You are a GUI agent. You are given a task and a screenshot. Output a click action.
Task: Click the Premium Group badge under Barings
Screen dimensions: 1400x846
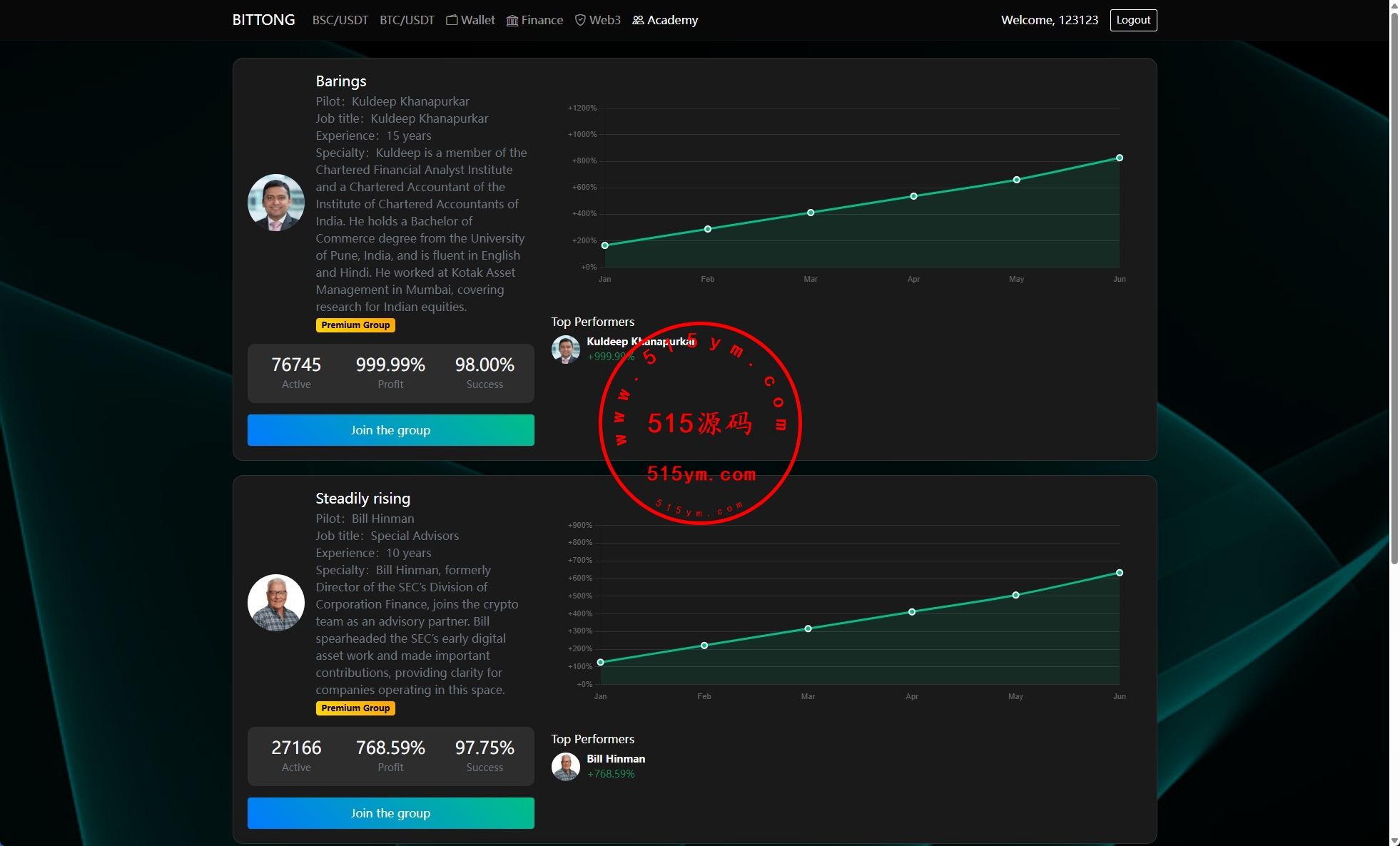pyautogui.click(x=355, y=325)
